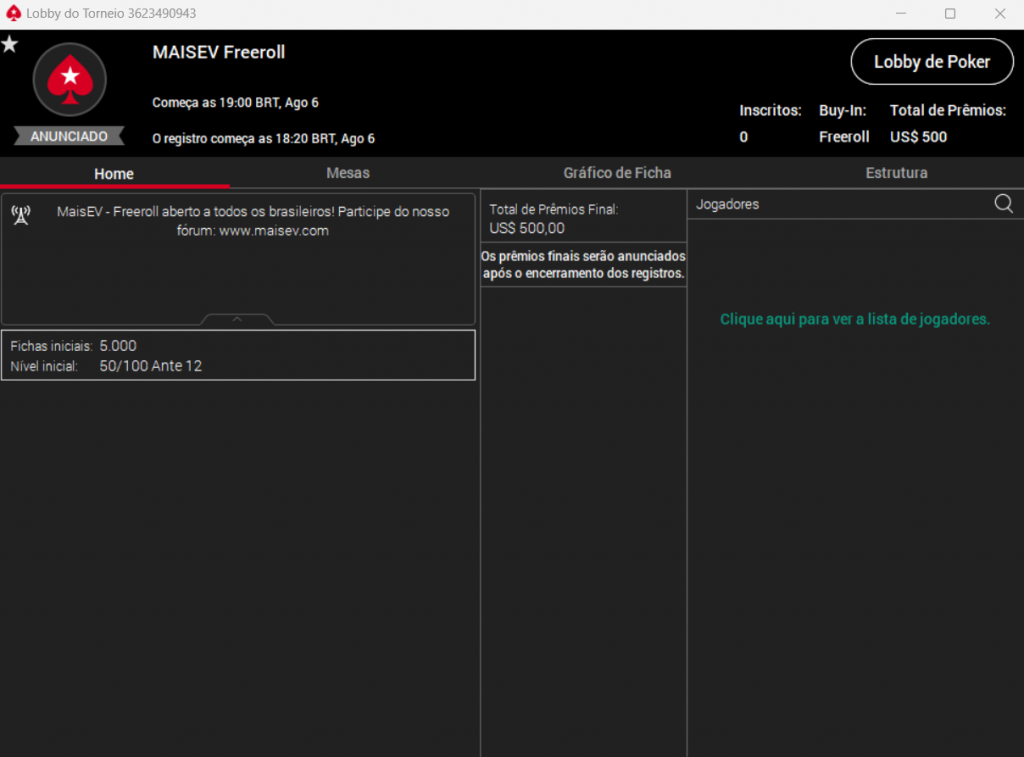Click the 'Nível inicial:' label
Image resolution: width=1024 pixels, height=757 pixels.
pos(44,366)
